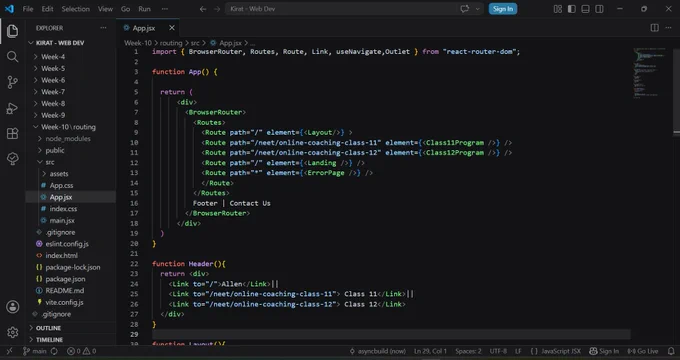Split the editor to the right

click(x=655, y=28)
